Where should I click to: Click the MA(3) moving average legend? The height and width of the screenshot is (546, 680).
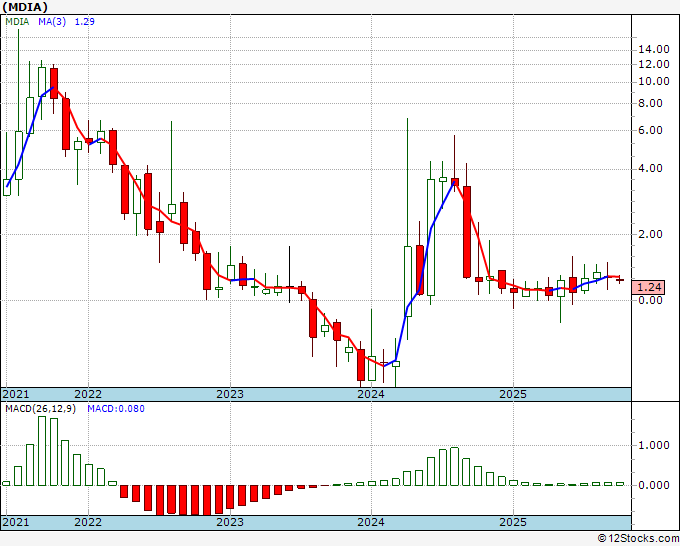52,21
